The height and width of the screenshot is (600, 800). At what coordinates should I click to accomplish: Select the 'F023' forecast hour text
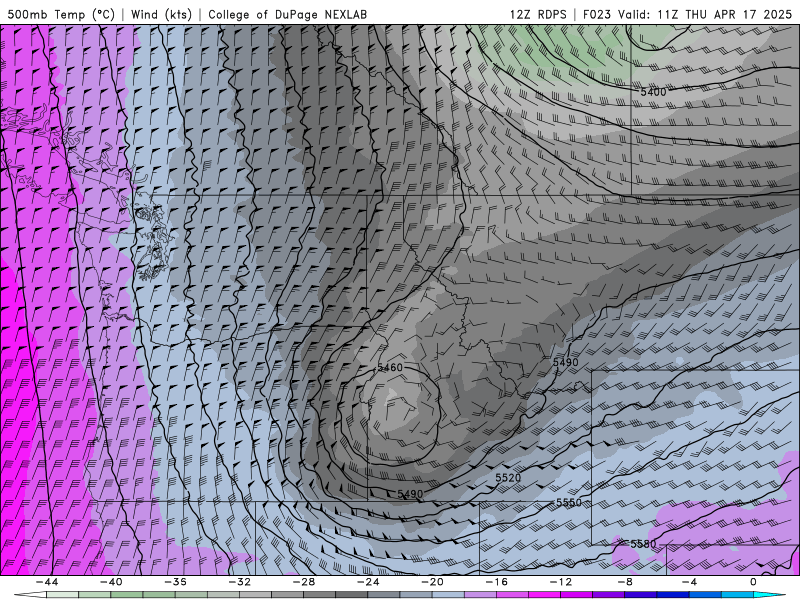point(597,14)
